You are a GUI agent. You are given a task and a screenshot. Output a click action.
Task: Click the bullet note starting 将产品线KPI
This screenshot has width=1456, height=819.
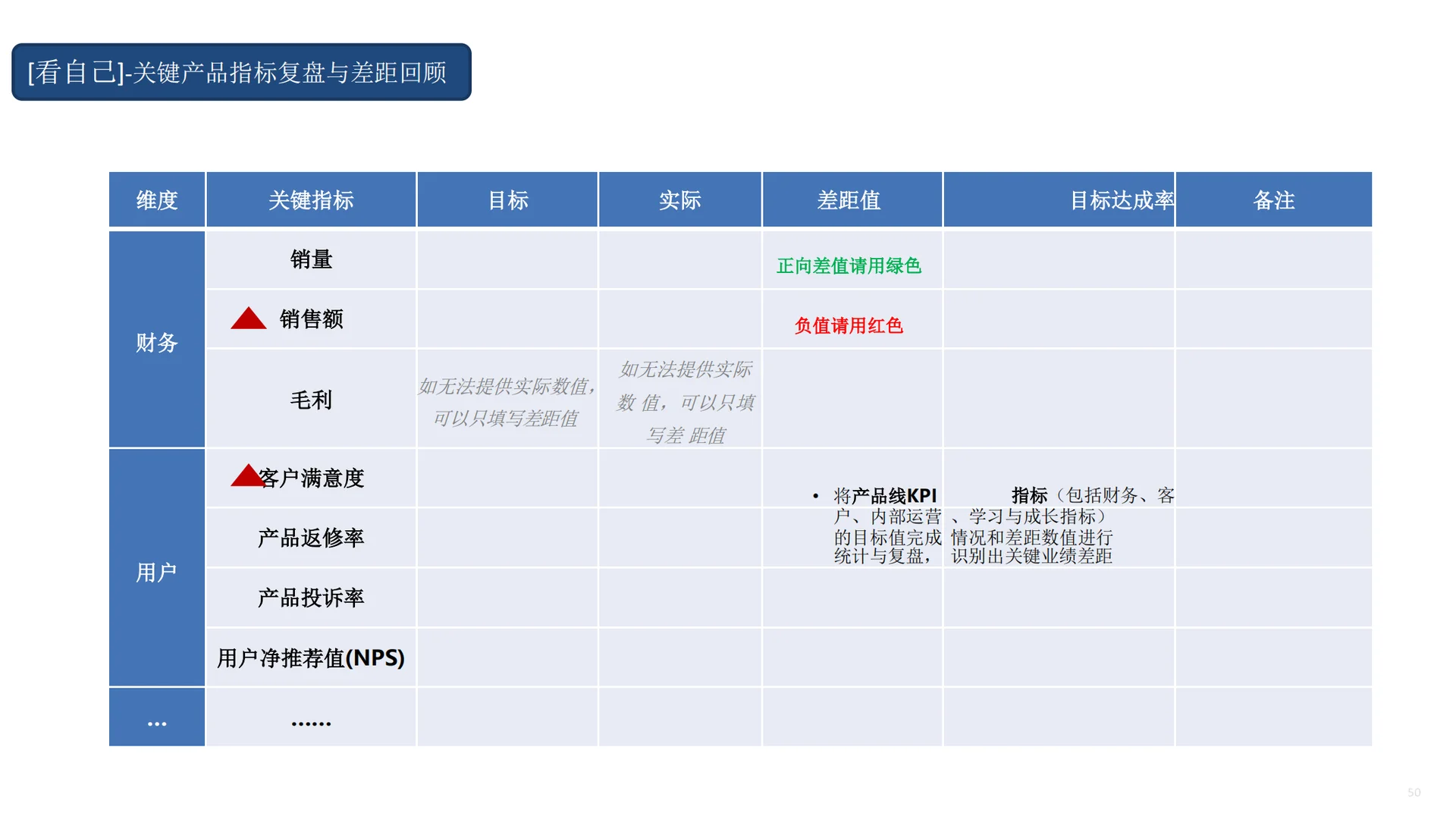993,526
